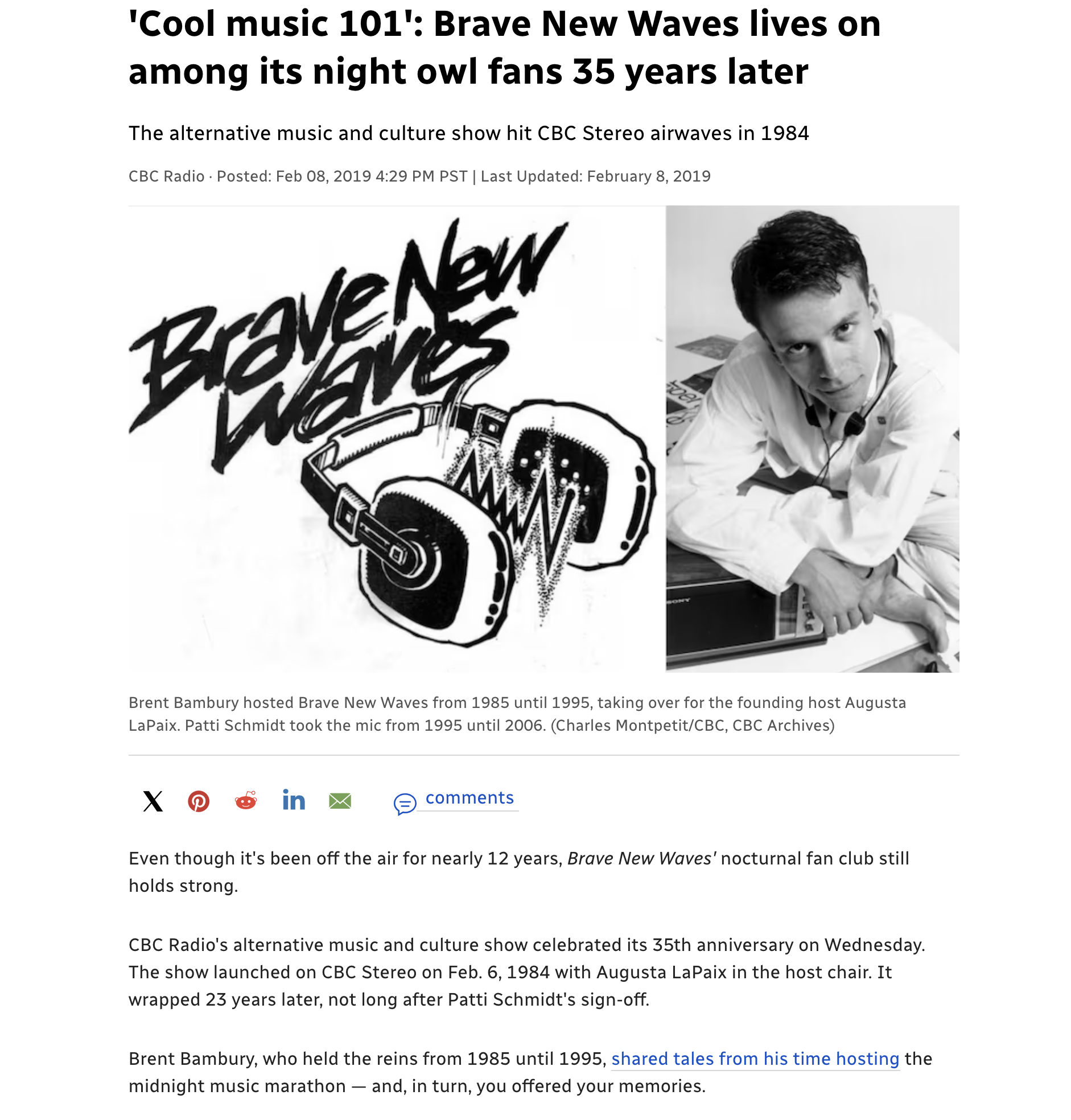Click the black-and-white photo of Brent Bambury
This screenshot has width=1071, height=1120.
coord(812,438)
